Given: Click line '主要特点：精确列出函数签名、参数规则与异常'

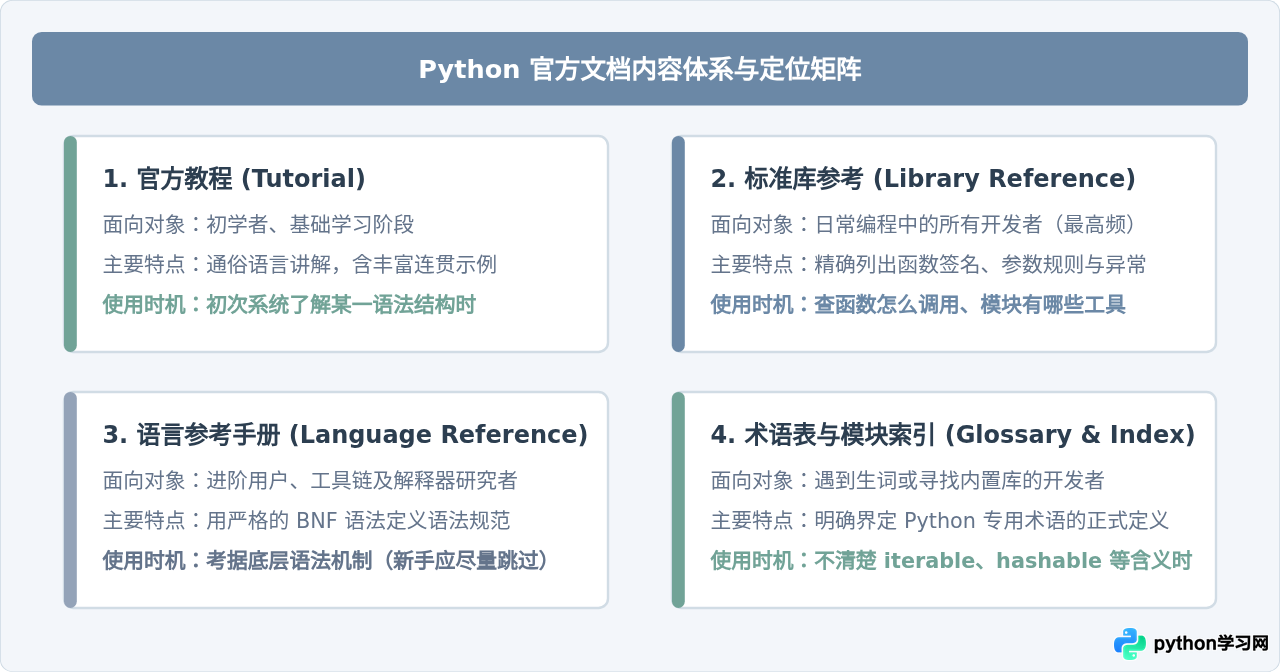Looking at the screenshot, I should tap(929, 264).
